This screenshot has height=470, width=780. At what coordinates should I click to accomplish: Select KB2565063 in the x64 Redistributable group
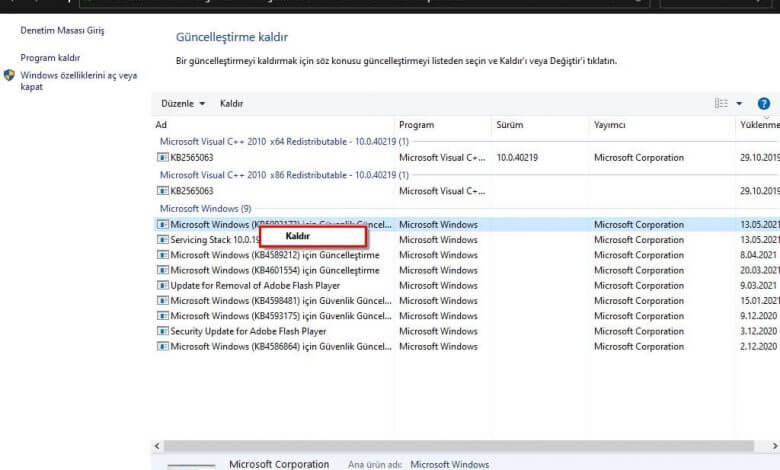click(x=192, y=157)
